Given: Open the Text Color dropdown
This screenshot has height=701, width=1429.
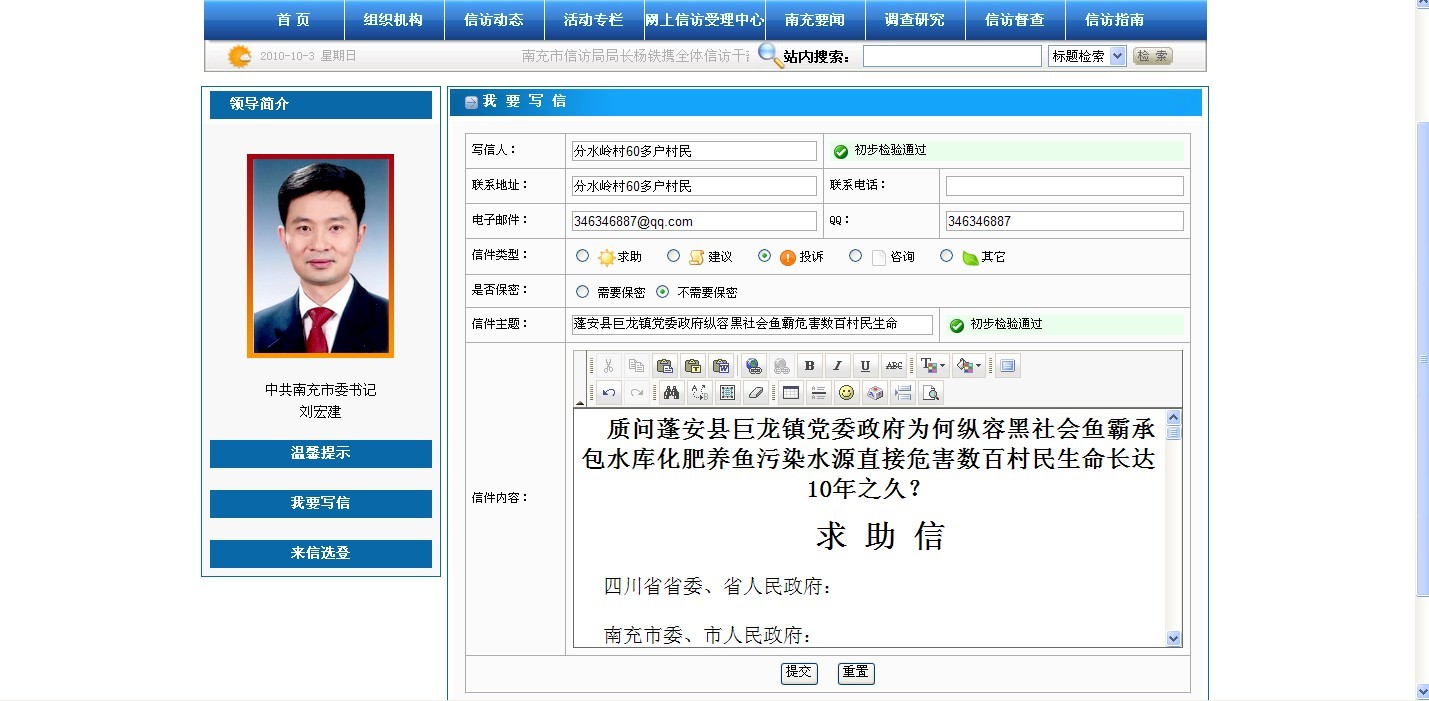Looking at the screenshot, I should pyautogui.click(x=933, y=366).
